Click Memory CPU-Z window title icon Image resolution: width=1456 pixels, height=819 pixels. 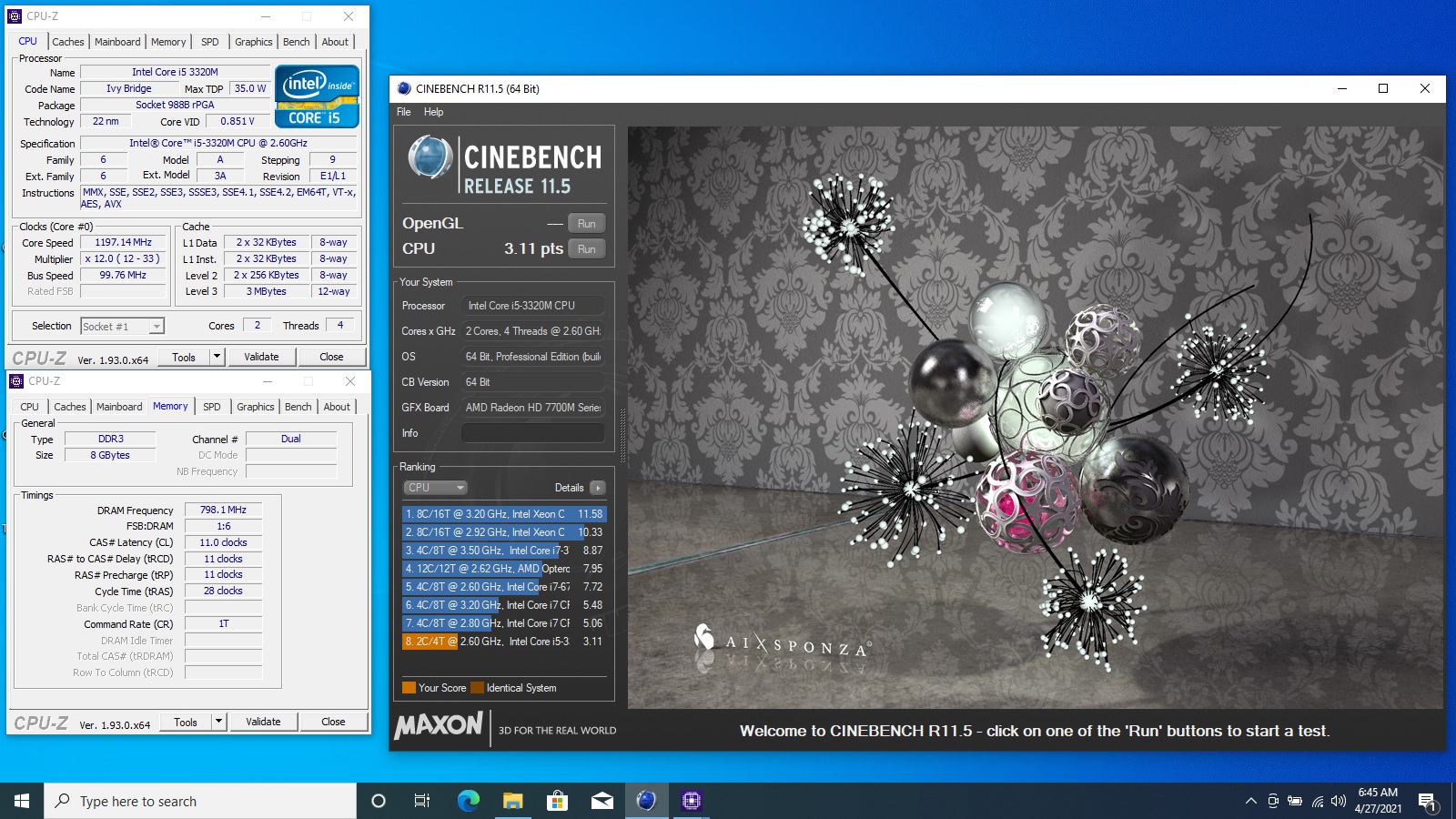tap(16, 381)
